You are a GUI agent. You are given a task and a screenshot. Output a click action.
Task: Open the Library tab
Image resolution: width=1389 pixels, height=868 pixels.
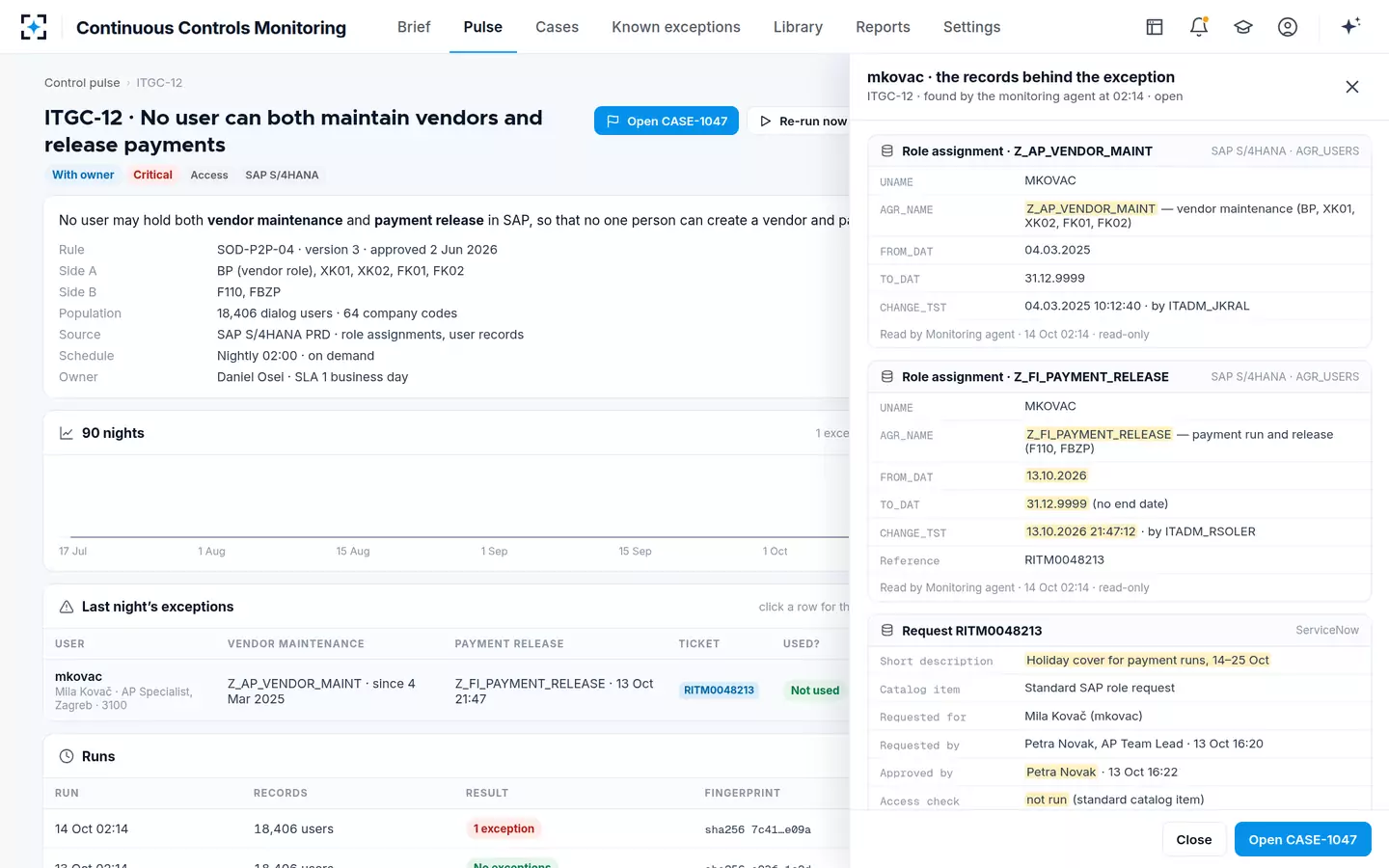click(x=798, y=27)
